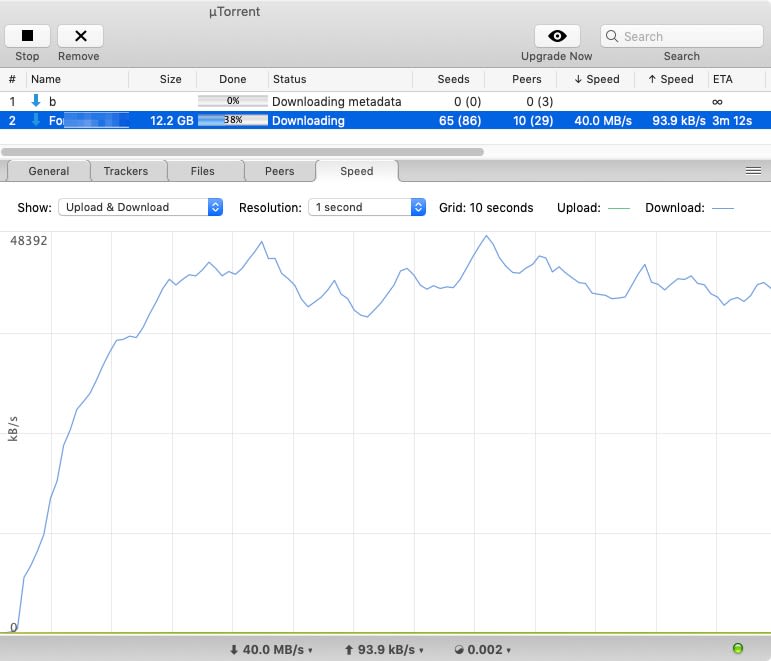
Task: Click the Upload green line legend swatch
Action: (x=619, y=209)
